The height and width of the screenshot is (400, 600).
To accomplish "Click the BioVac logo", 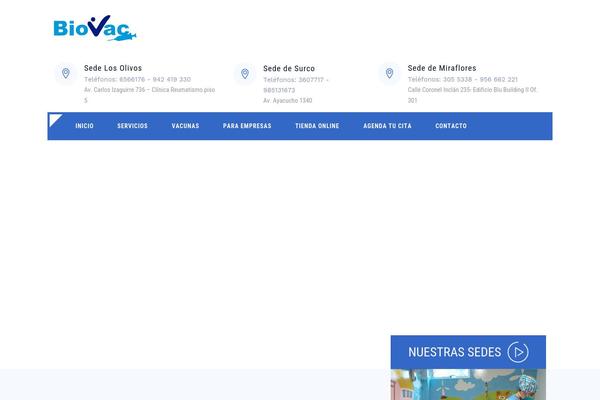I will (x=95, y=28).
